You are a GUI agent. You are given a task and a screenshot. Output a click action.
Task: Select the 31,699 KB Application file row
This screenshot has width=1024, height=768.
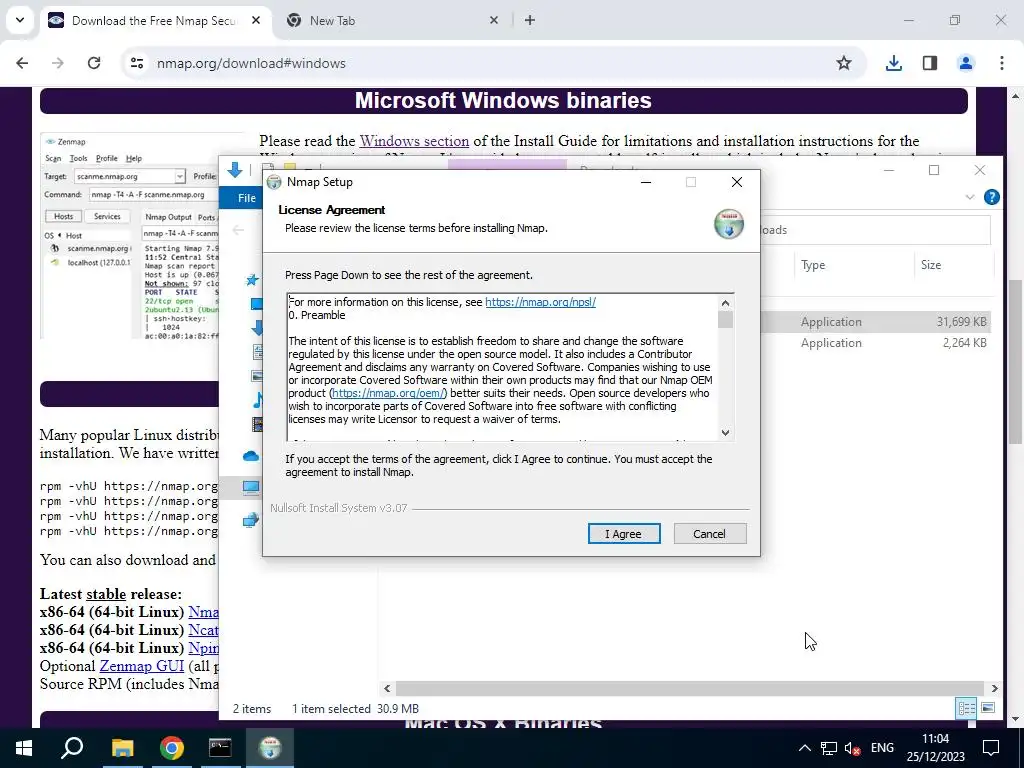tap(875, 322)
